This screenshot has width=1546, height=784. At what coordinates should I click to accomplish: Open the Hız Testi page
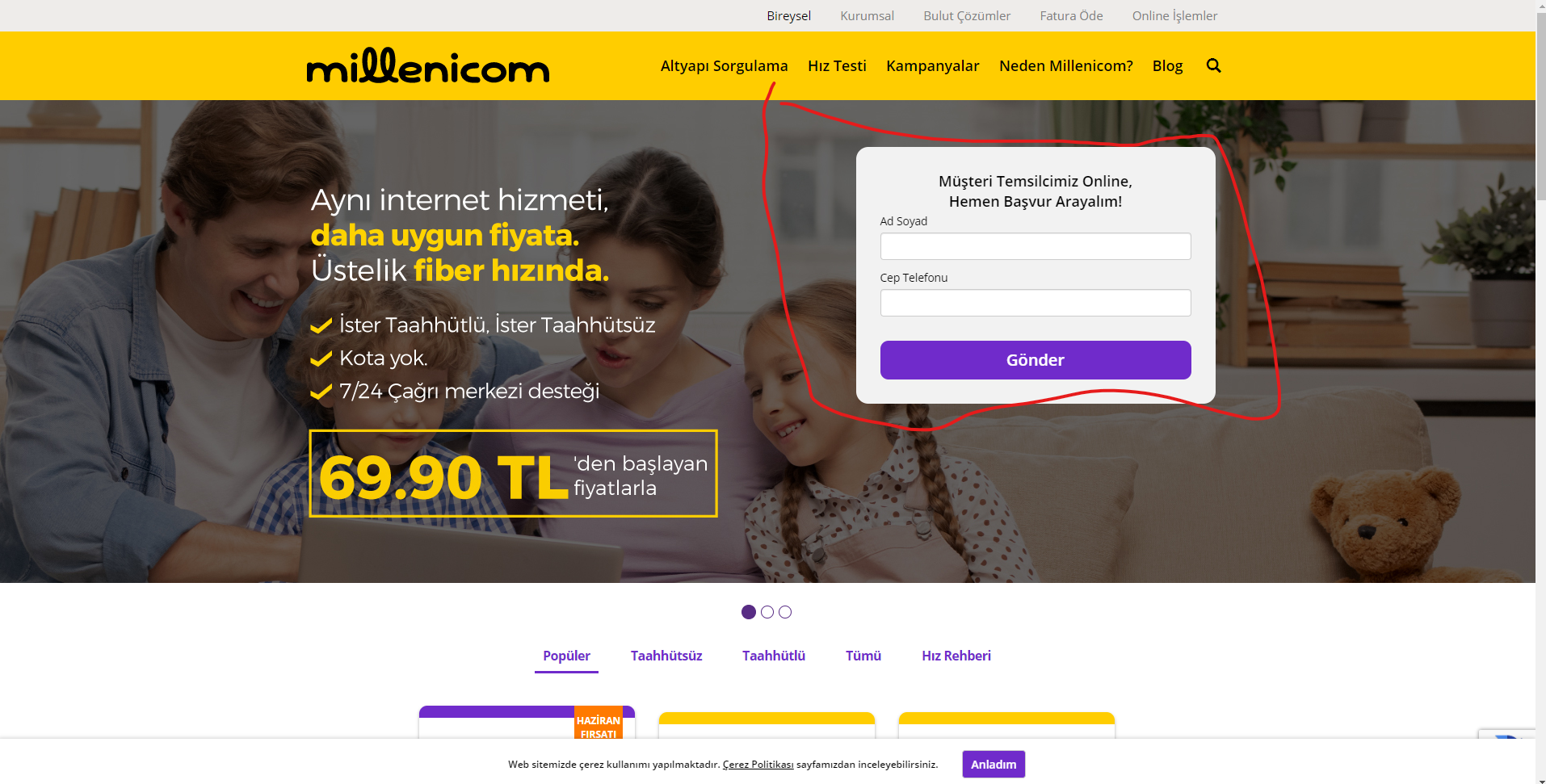click(x=837, y=66)
